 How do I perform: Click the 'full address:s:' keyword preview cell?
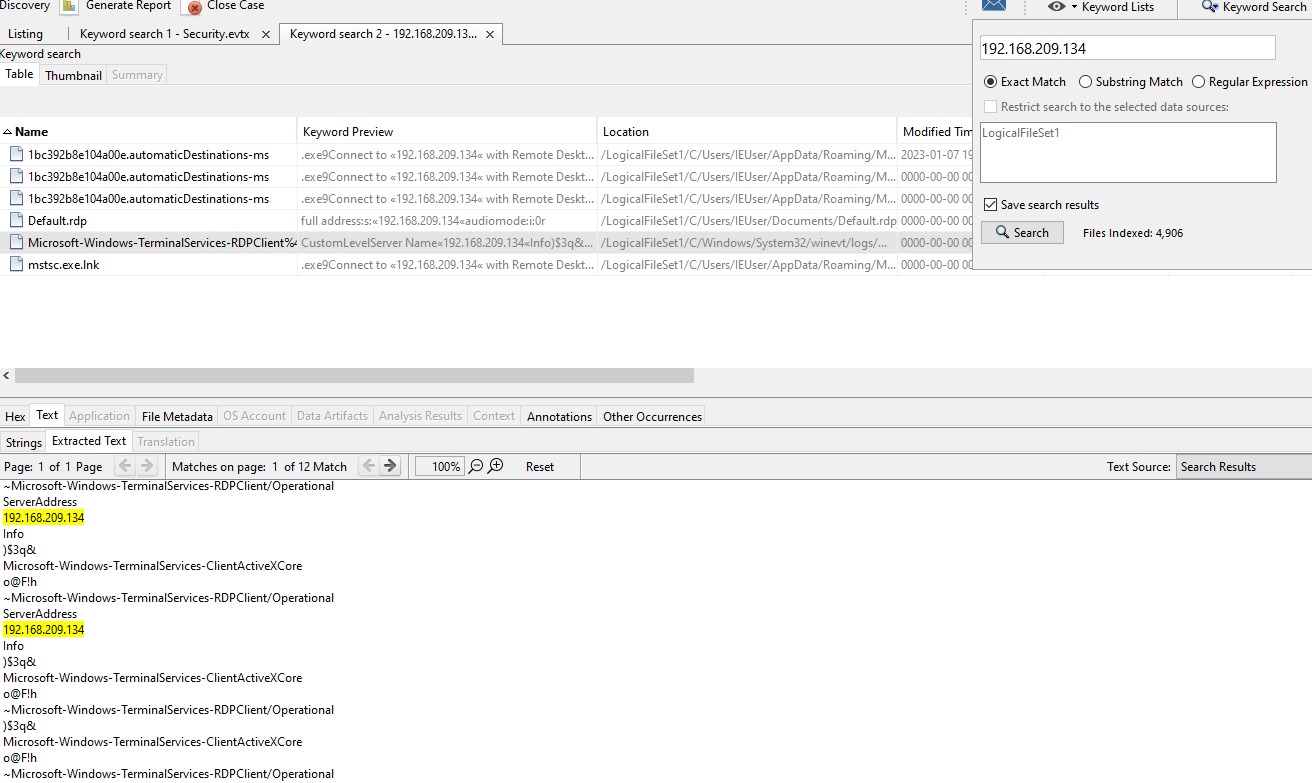click(447, 221)
